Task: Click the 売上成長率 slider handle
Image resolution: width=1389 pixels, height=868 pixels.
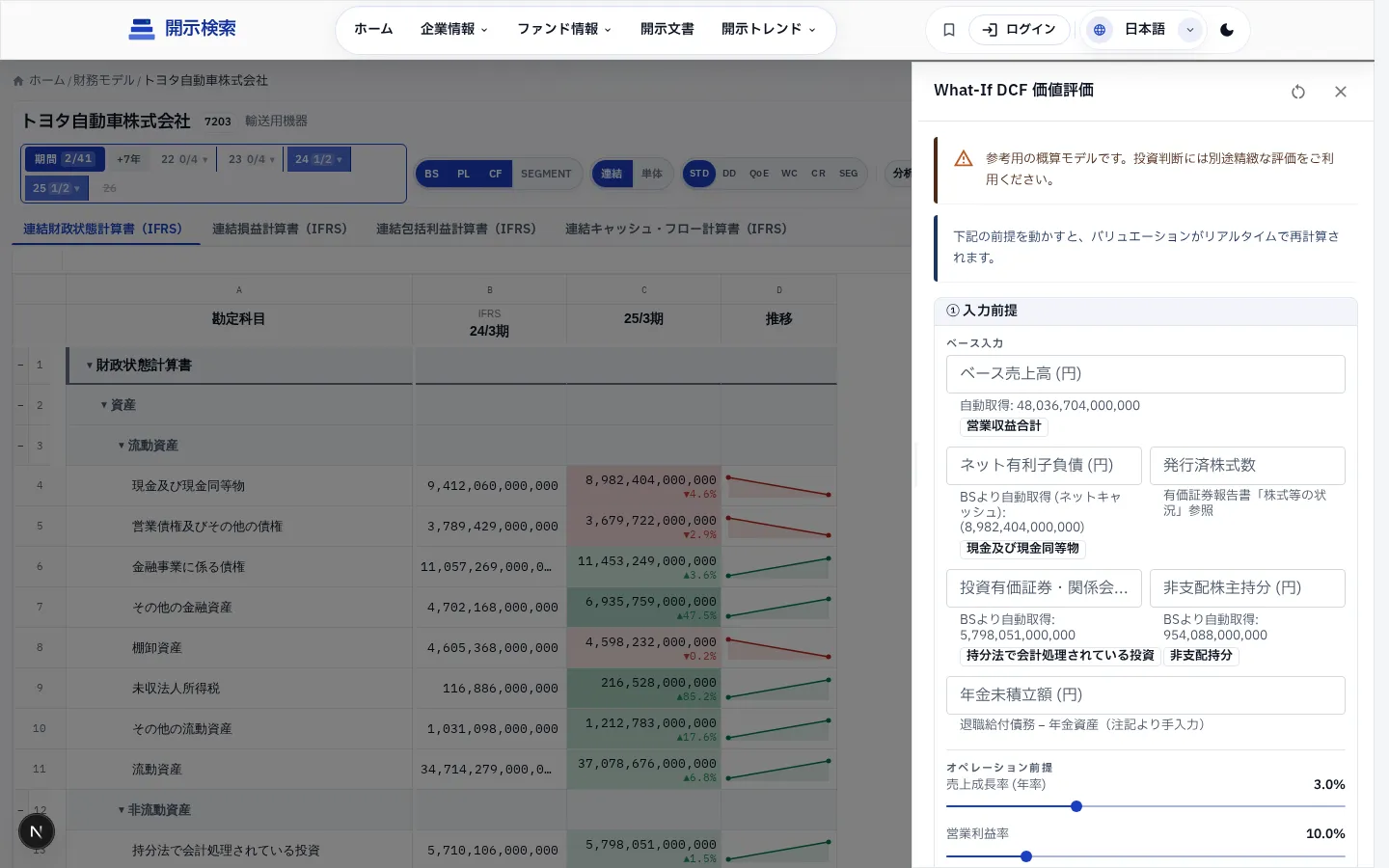Action: (1076, 806)
